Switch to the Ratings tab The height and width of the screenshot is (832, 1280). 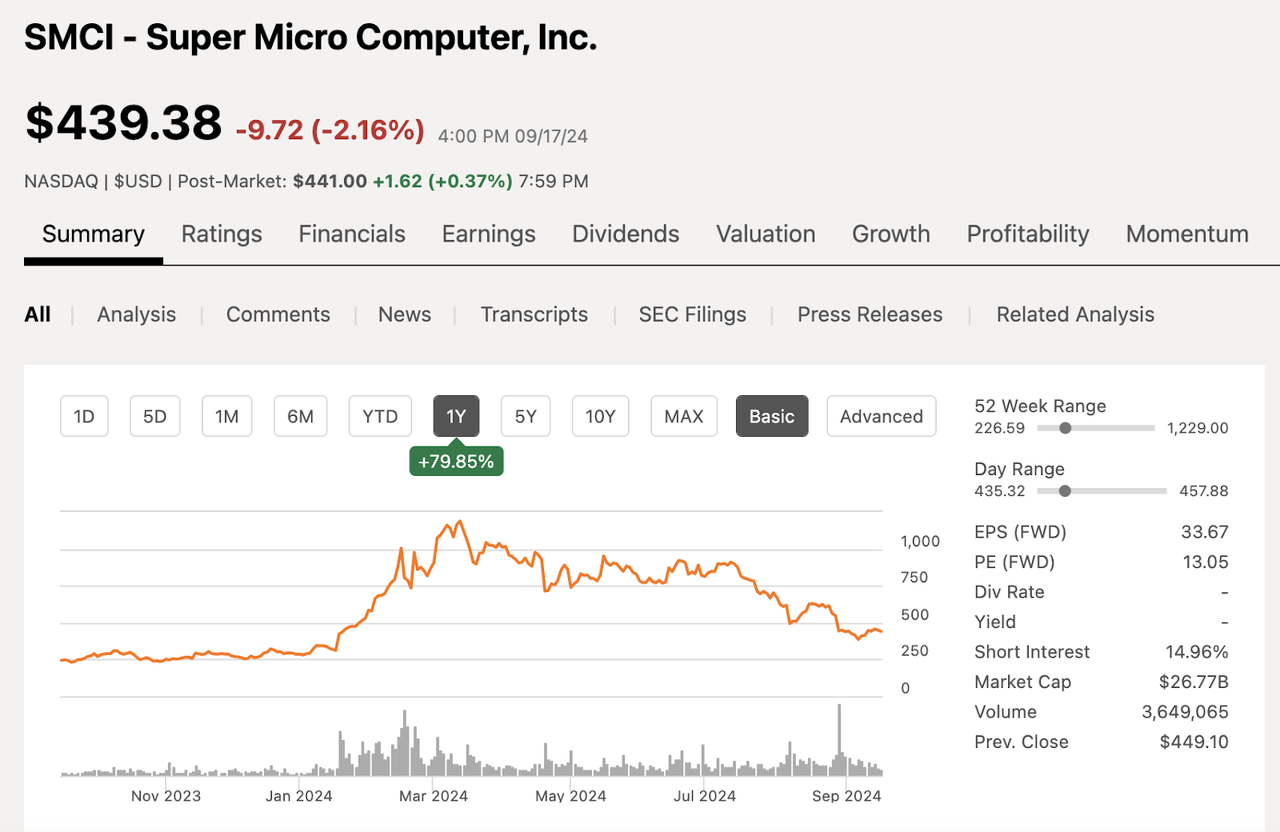point(221,233)
